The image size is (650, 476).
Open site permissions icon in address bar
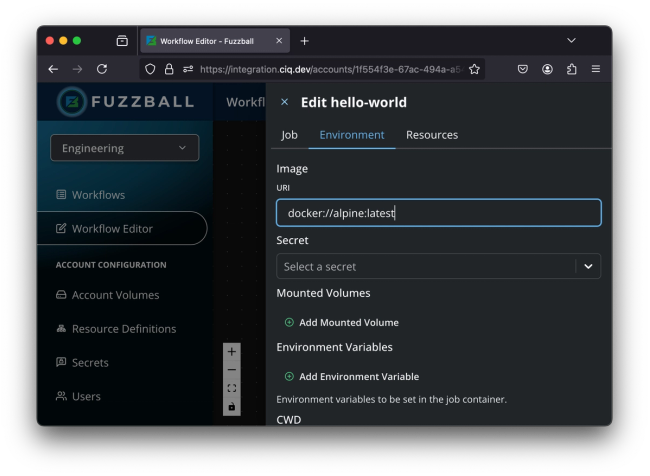[188, 69]
